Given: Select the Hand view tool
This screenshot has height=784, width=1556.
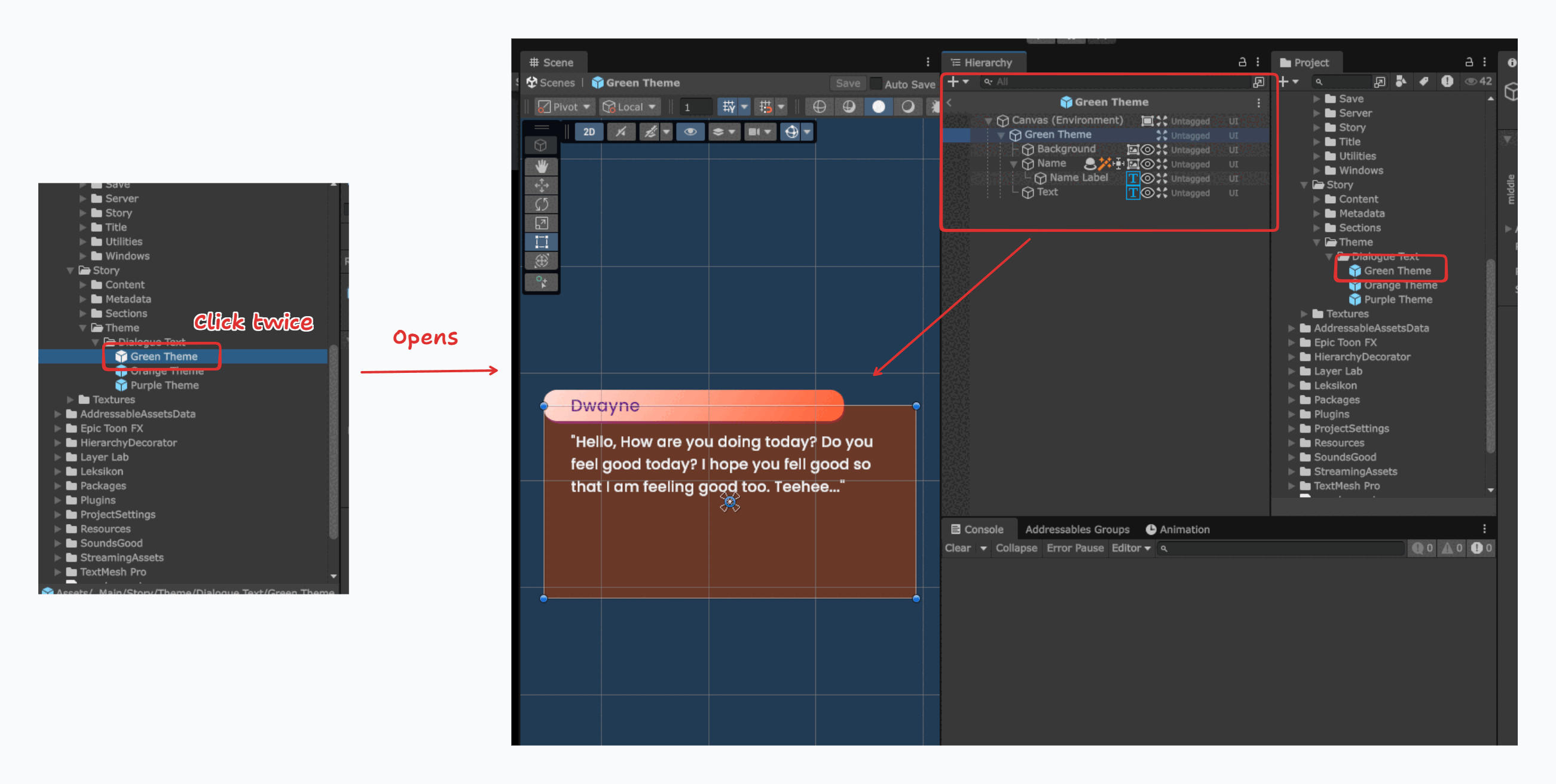Looking at the screenshot, I should [x=541, y=167].
